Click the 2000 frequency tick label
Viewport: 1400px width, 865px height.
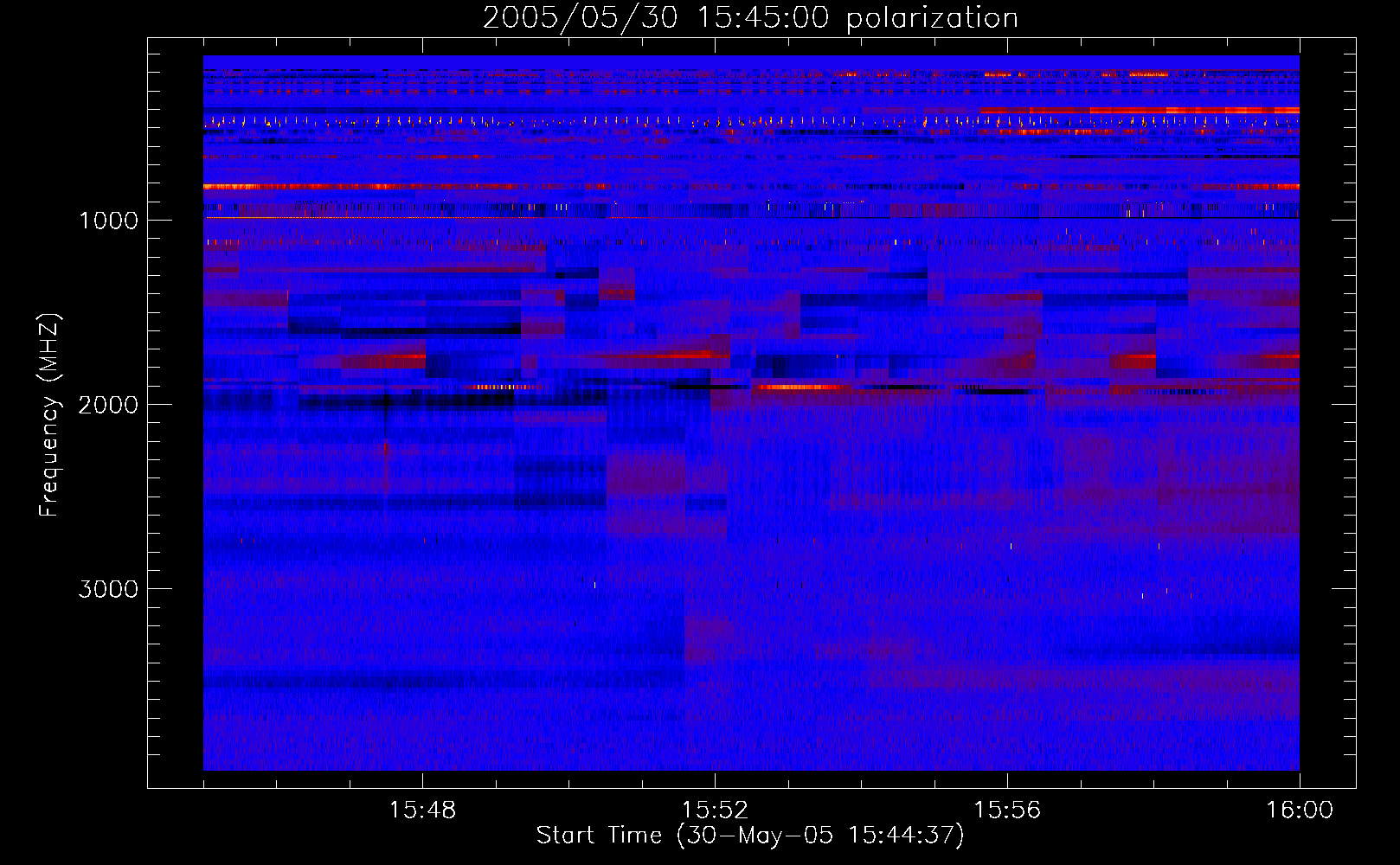(x=108, y=405)
